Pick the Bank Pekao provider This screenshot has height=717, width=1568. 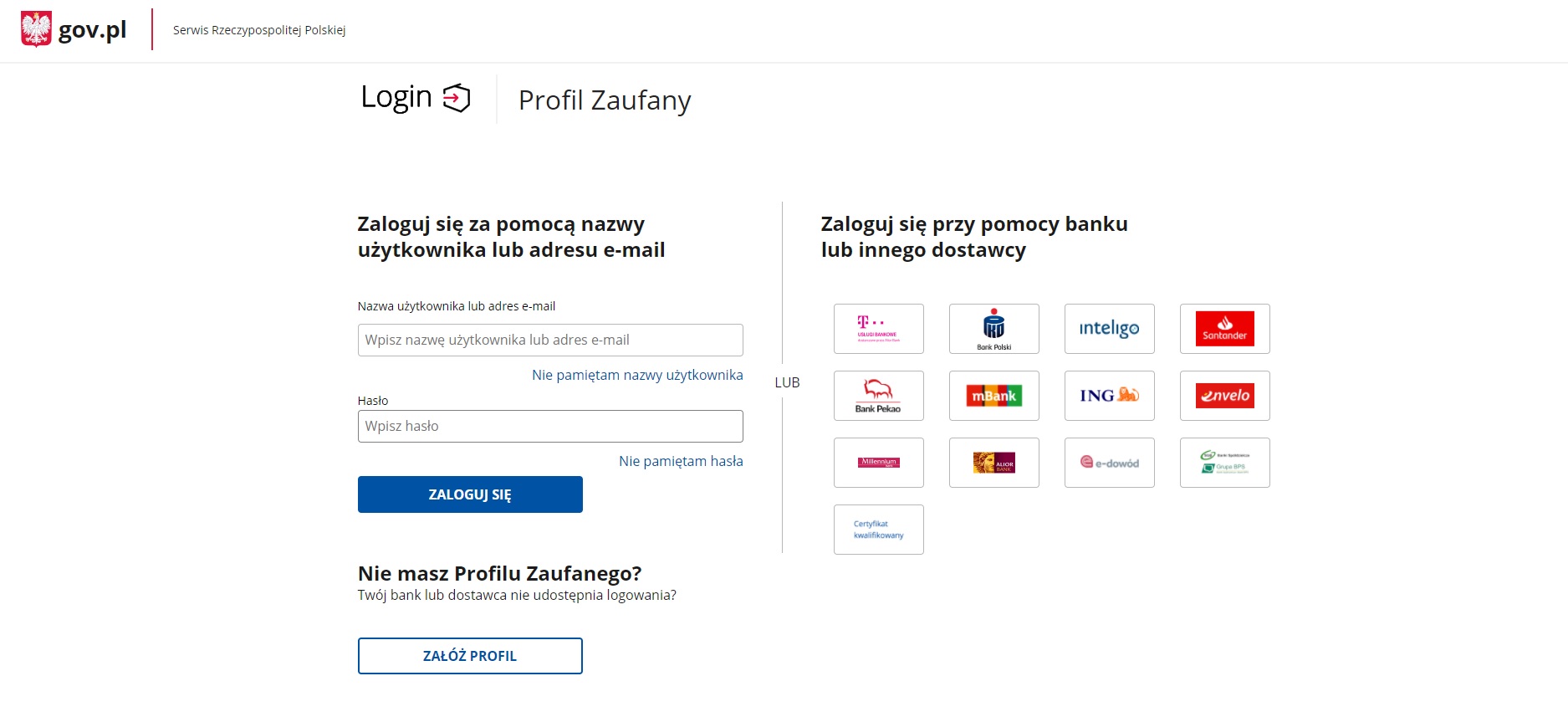pyautogui.click(x=878, y=396)
